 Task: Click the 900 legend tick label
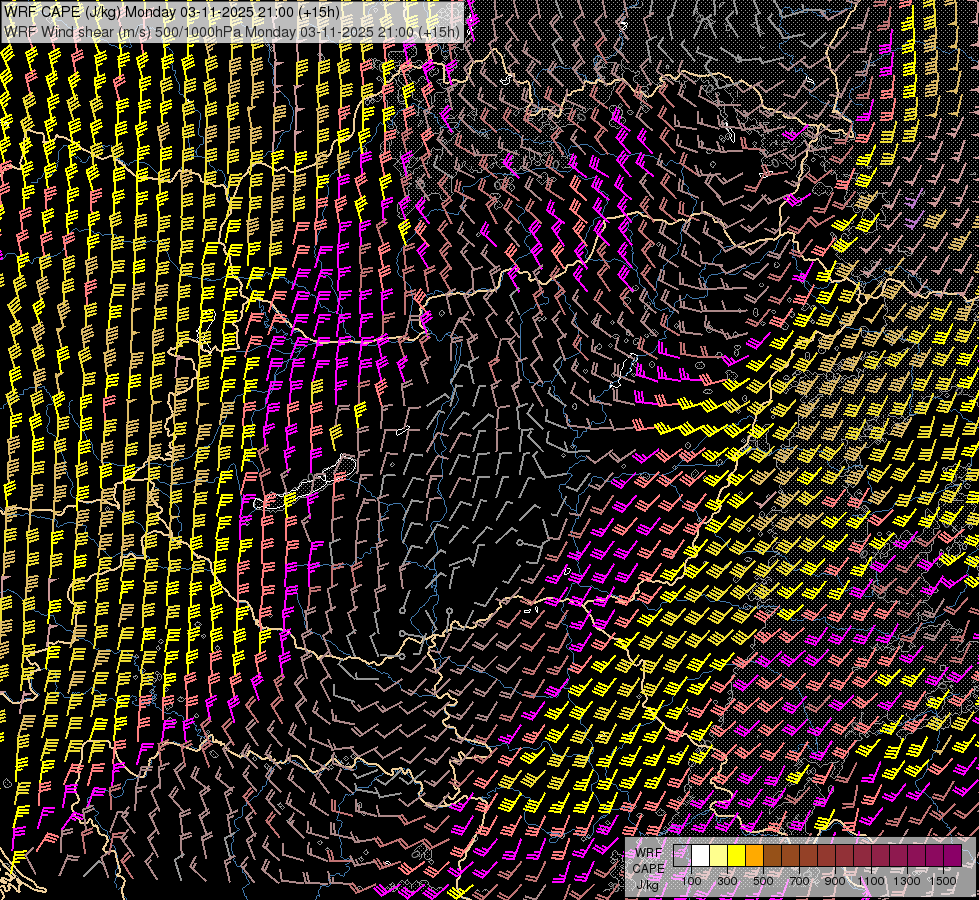tap(835, 880)
